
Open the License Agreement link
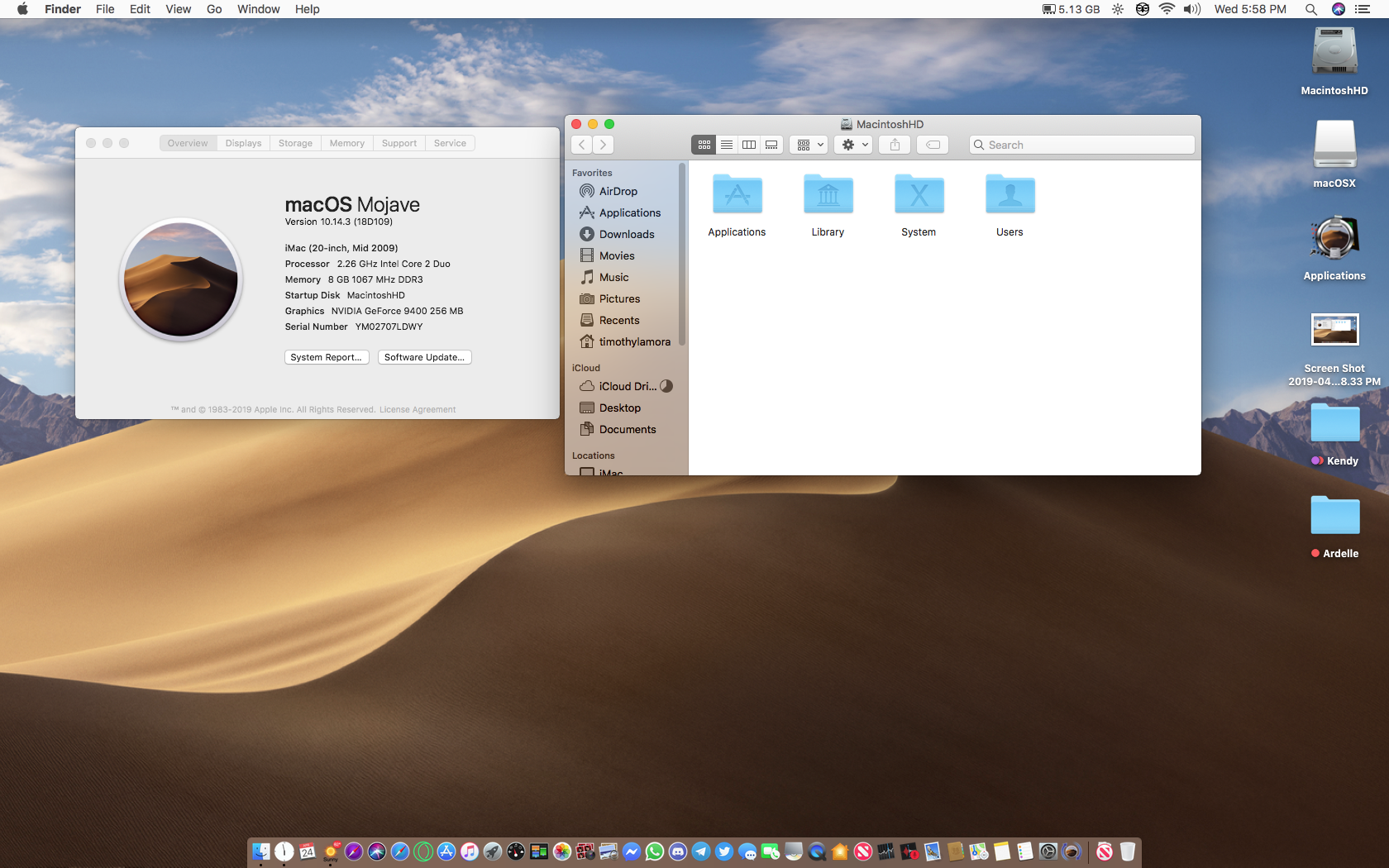(418, 409)
